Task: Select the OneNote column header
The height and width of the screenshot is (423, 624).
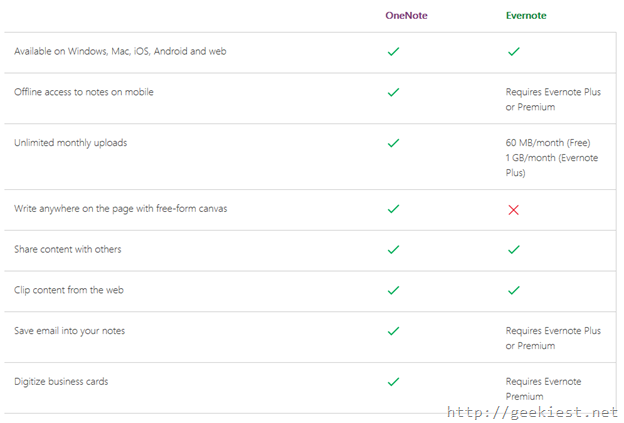Action: click(407, 15)
